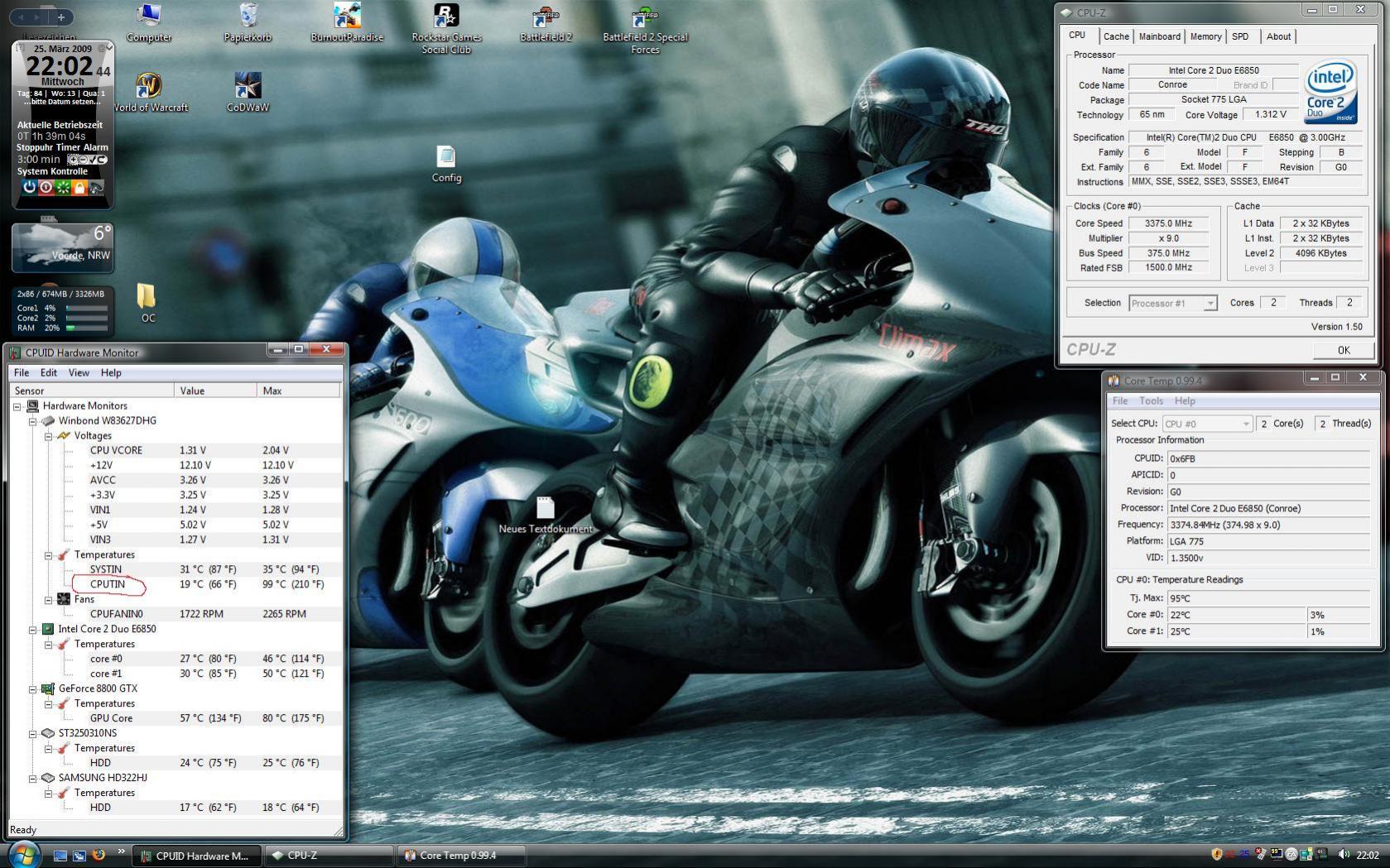Click the CPU-Z taskbar button
Screen dimensions: 1390x868
pos(329,856)
